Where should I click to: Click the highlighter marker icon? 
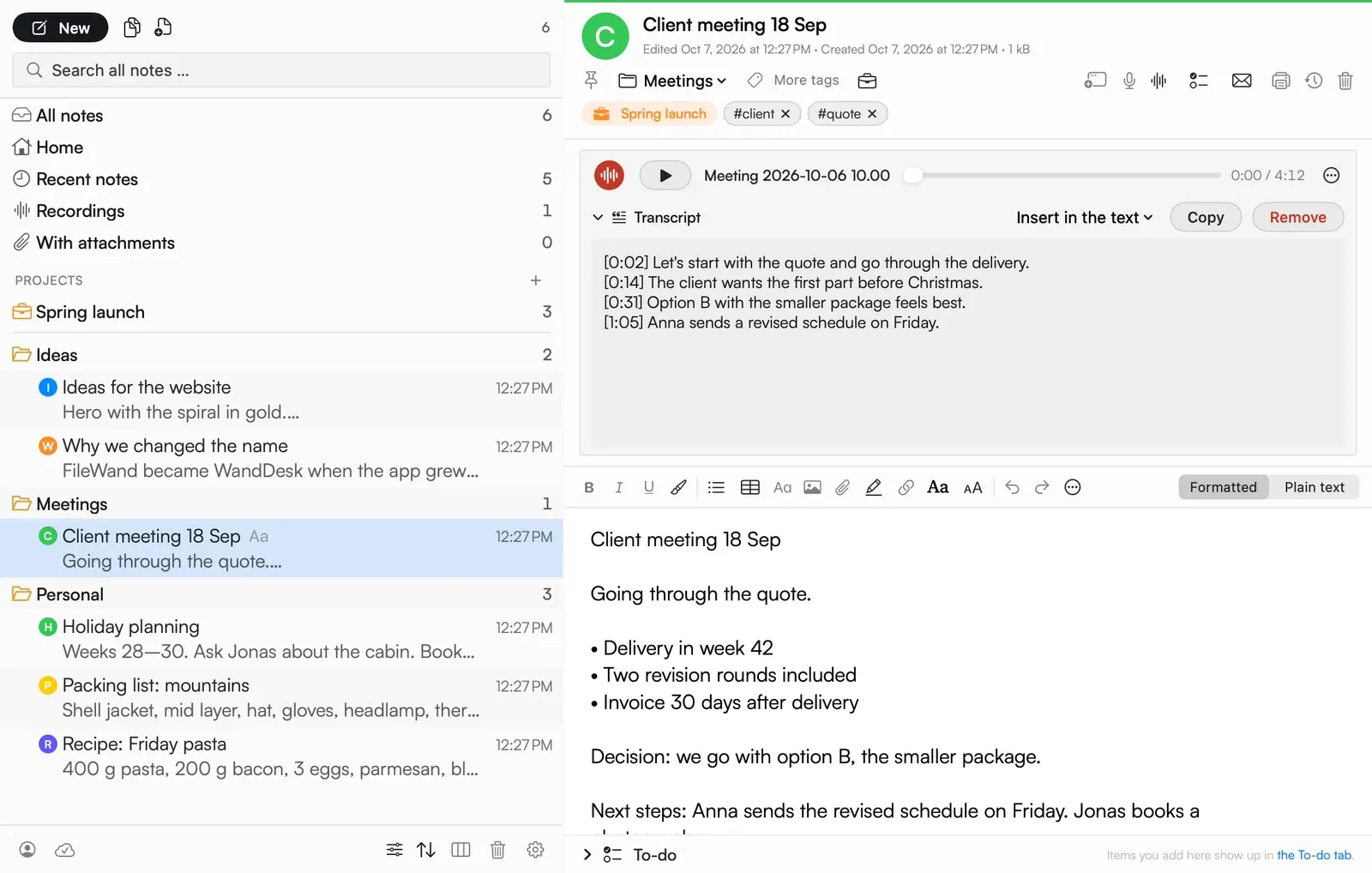(x=874, y=487)
